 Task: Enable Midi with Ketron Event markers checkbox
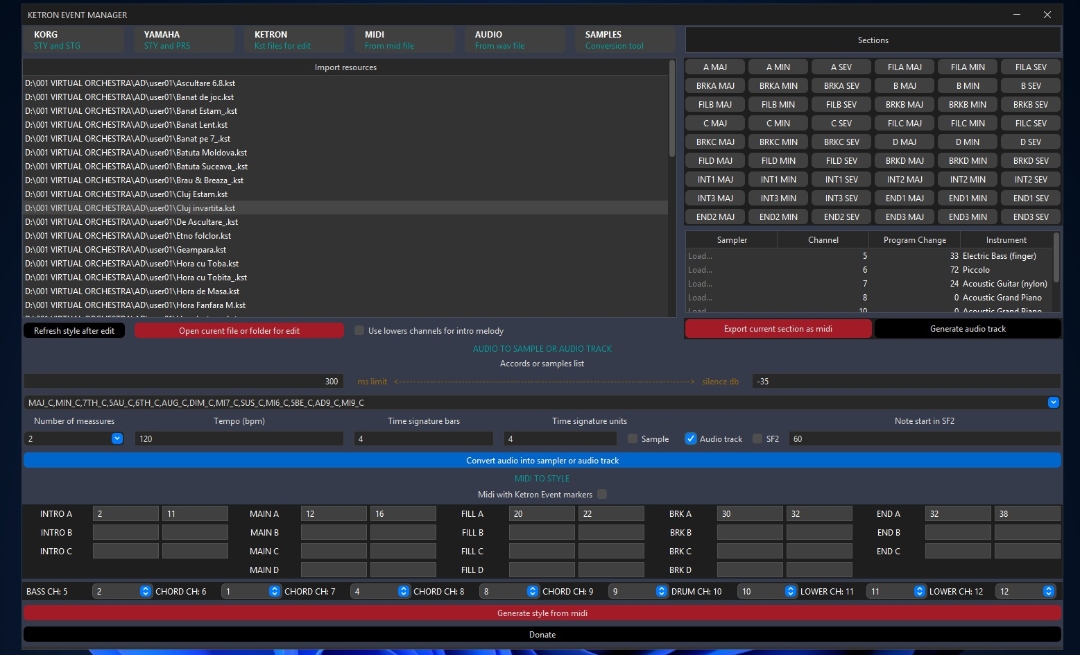point(602,494)
